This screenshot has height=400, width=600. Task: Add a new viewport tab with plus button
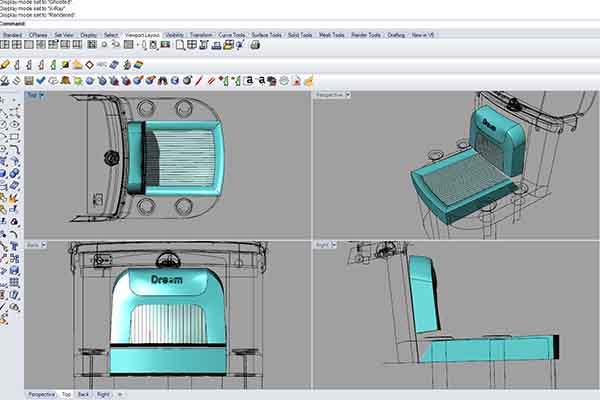click(120, 394)
